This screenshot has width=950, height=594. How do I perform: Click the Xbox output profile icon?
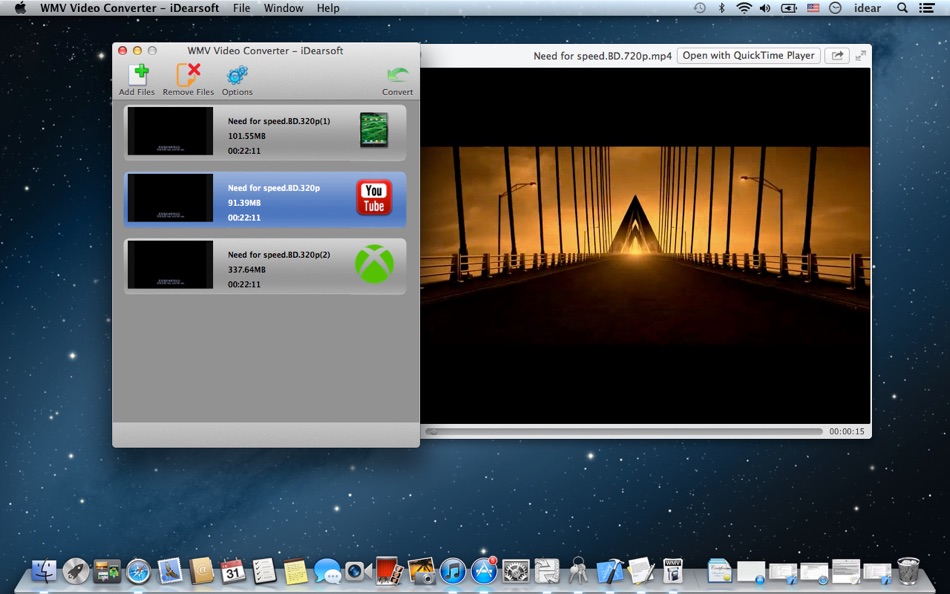tap(374, 265)
